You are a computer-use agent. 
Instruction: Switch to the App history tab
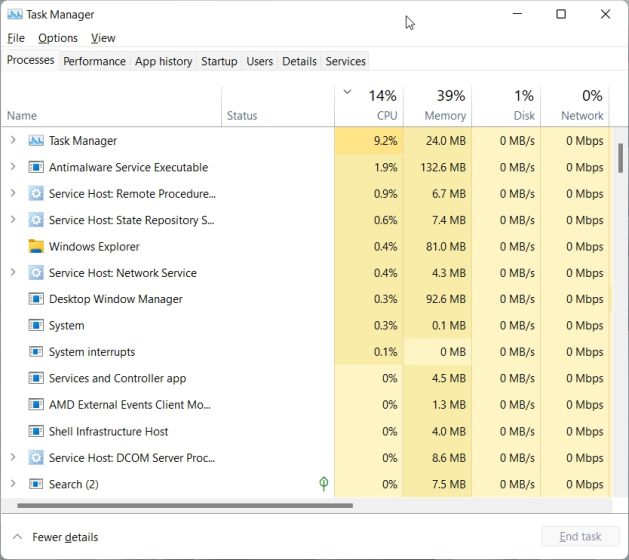click(164, 61)
